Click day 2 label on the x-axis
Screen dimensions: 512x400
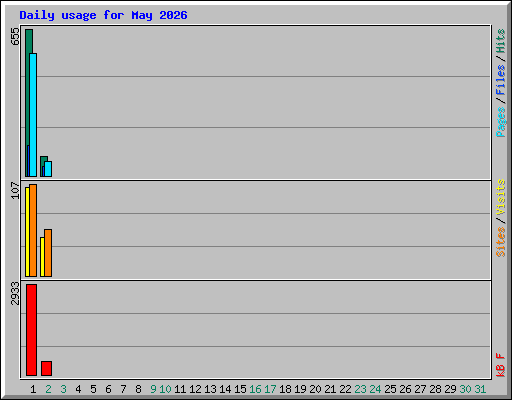click(x=48, y=389)
